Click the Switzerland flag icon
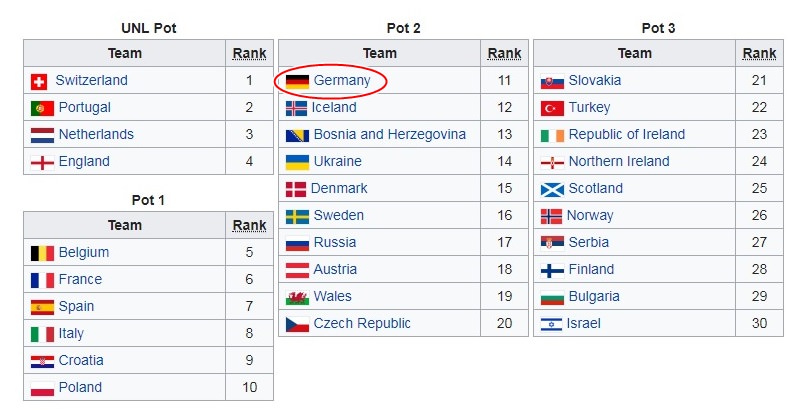Viewport: 807px width, 417px height. pyautogui.click(x=39, y=81)
